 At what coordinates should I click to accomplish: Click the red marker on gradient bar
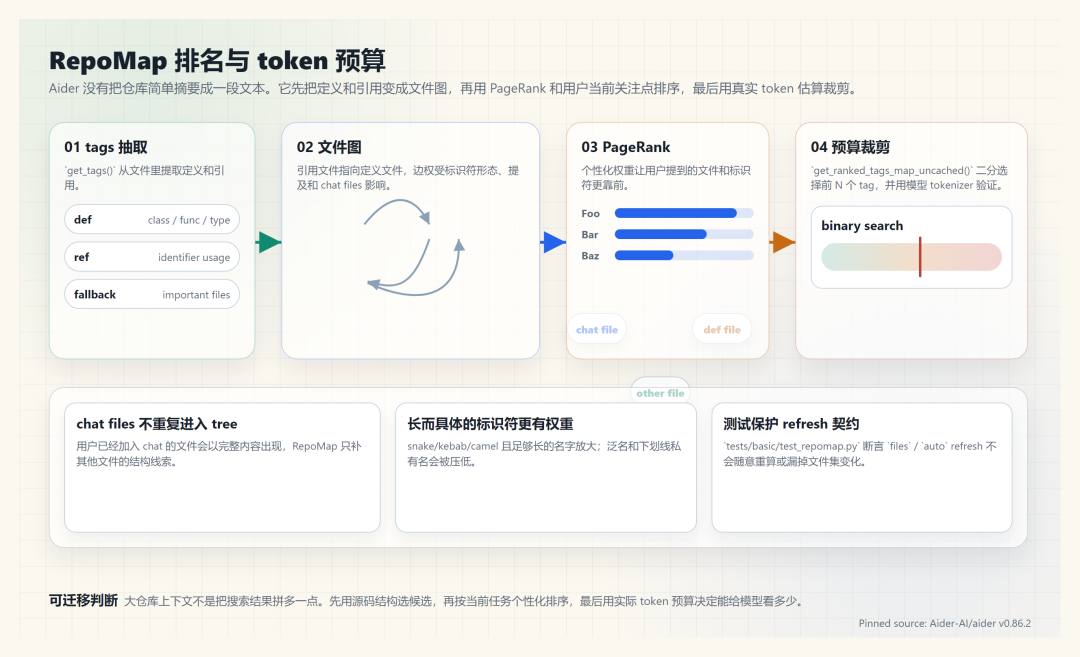pyautogui.click(x=920, y=257)
